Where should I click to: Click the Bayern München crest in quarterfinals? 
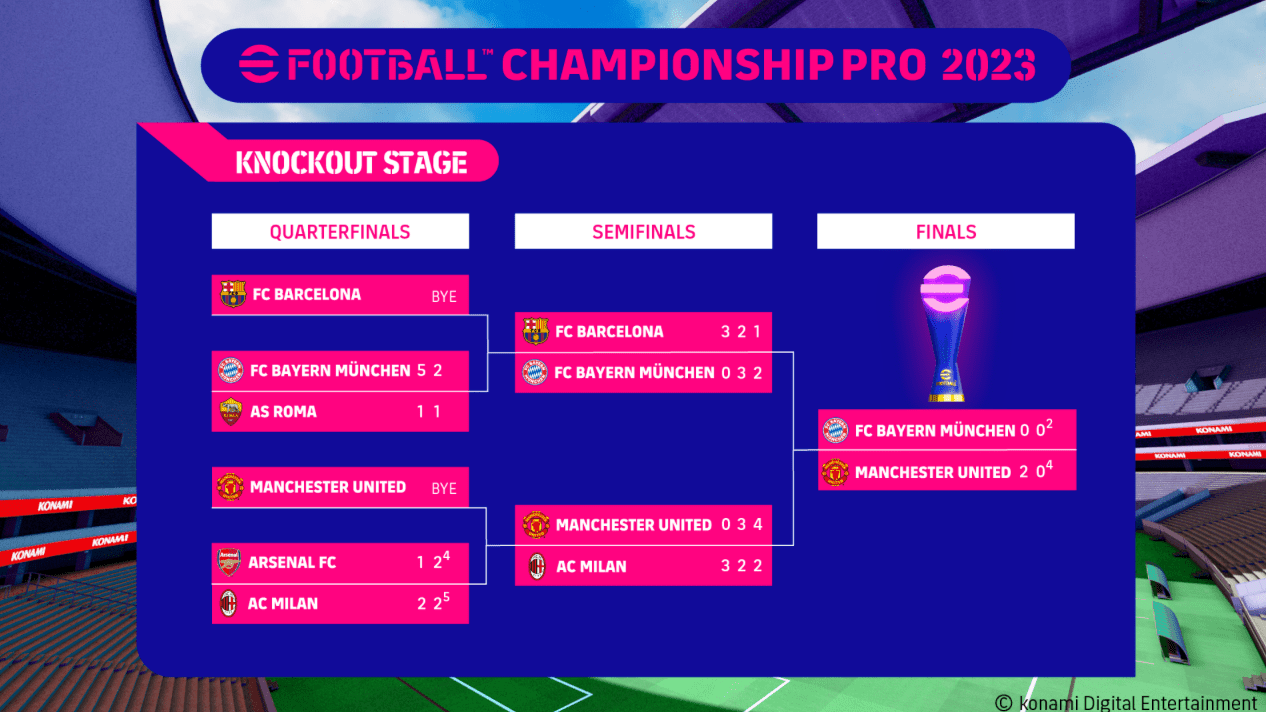[x=231, y=371]
